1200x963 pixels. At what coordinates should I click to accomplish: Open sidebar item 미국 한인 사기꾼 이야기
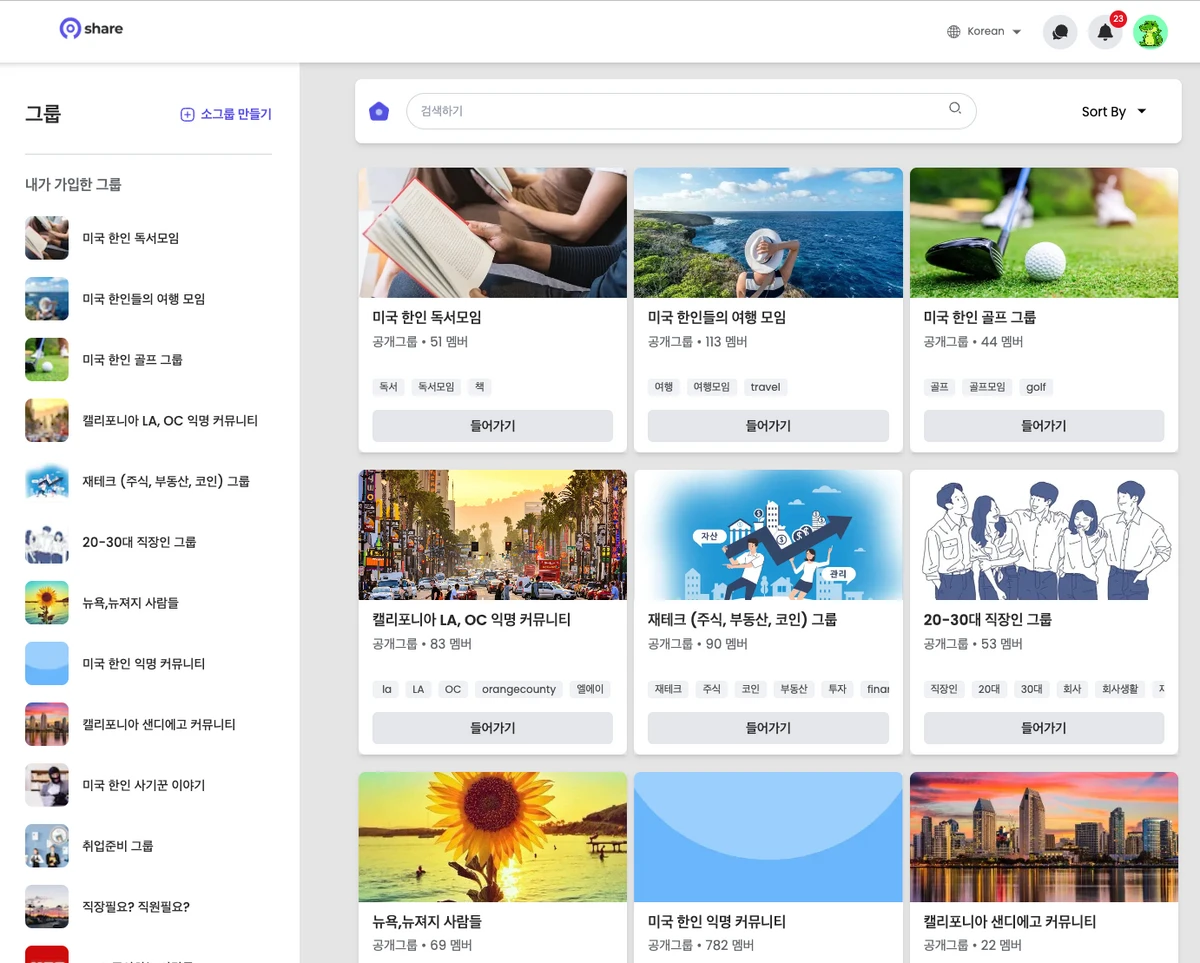[x=148, y=786]
